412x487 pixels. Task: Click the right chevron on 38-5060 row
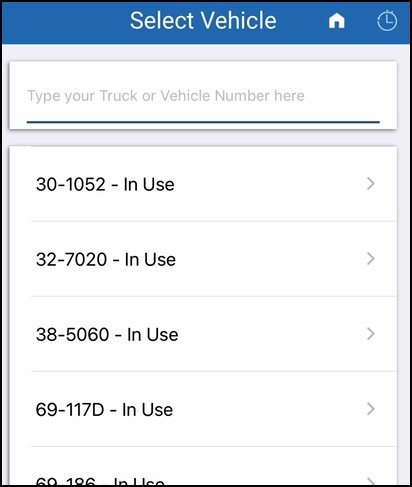371,334
